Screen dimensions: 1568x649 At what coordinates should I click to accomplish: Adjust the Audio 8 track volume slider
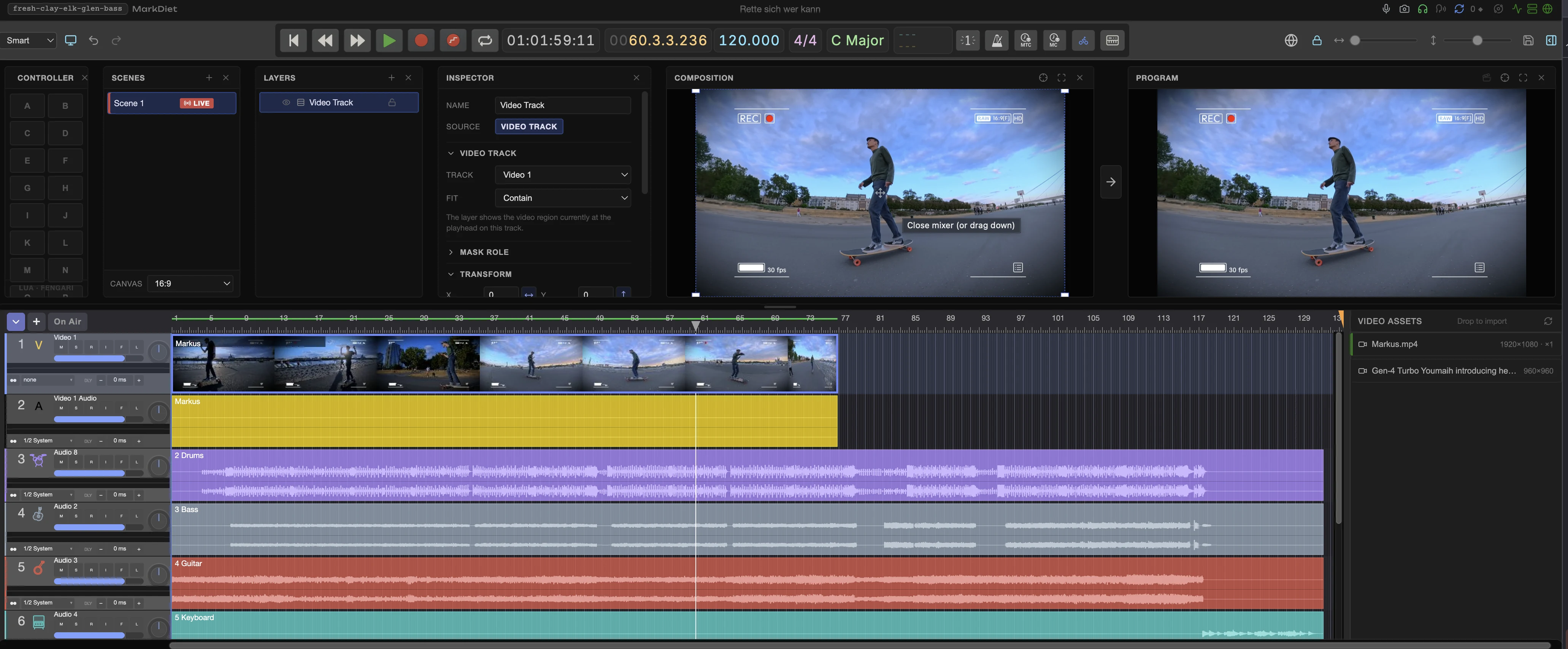98,473
